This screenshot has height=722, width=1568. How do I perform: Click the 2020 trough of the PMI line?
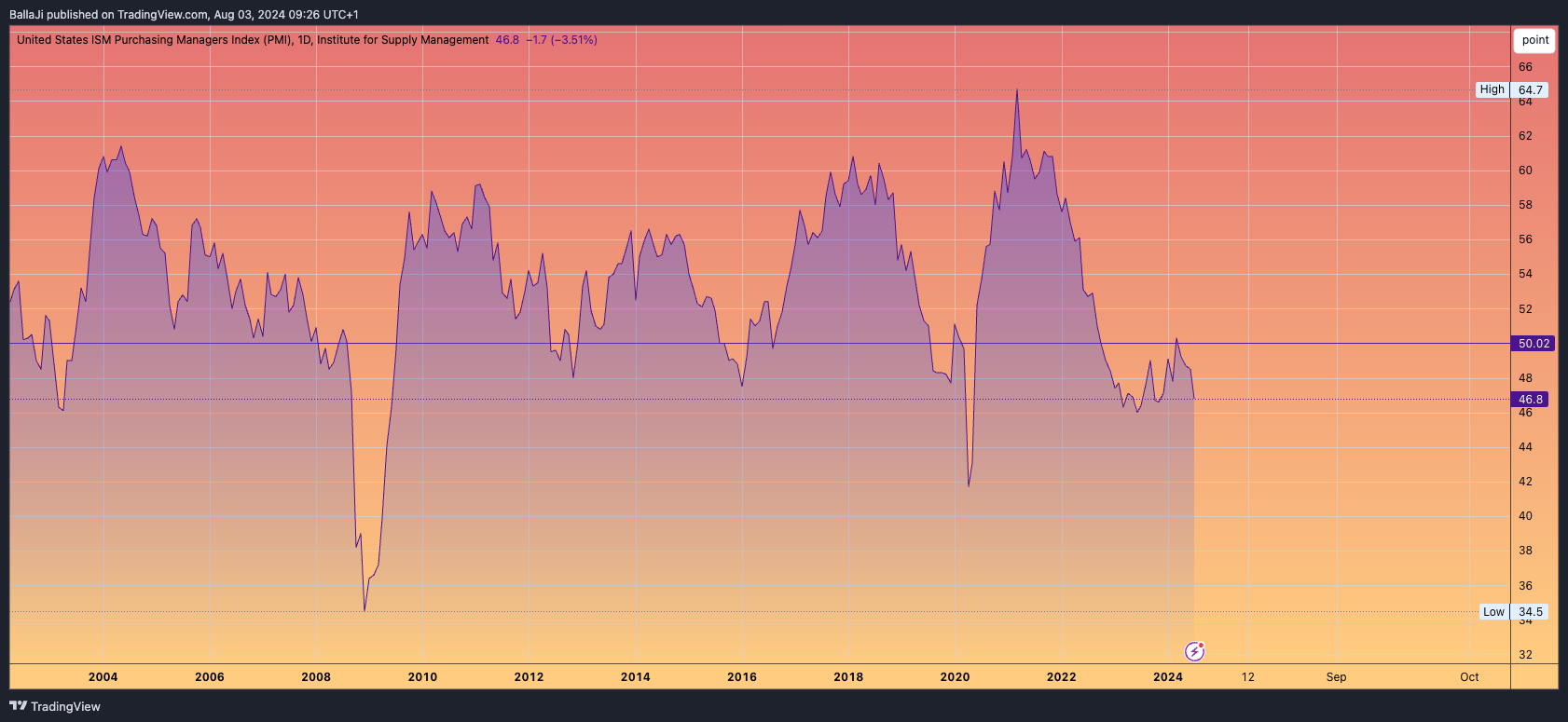969,485
